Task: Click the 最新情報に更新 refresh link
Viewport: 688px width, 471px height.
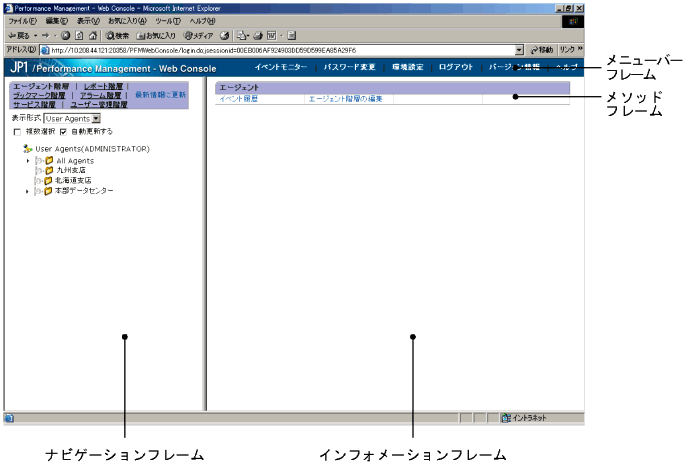Action: pyautogui.click(x=161, y=95)
